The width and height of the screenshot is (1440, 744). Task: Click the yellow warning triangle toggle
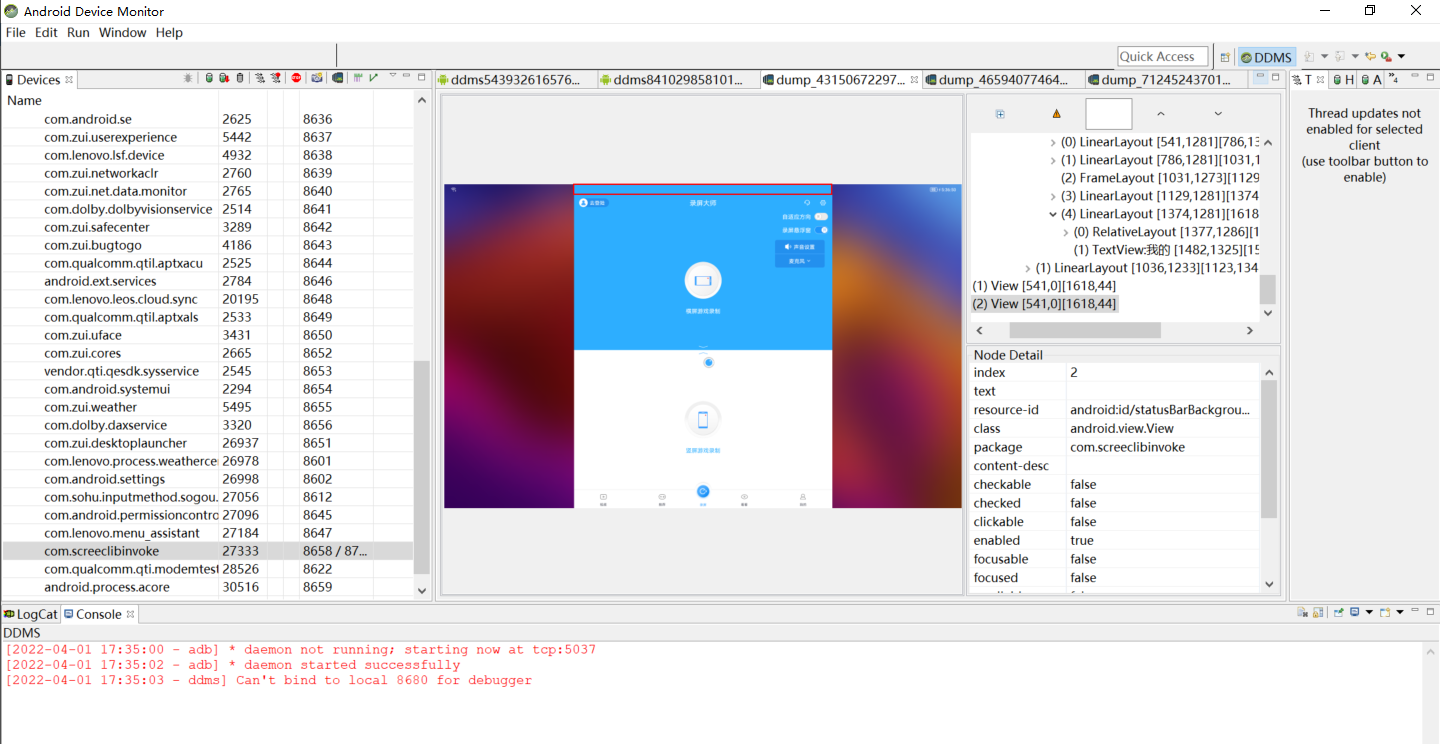[1057, 114]
